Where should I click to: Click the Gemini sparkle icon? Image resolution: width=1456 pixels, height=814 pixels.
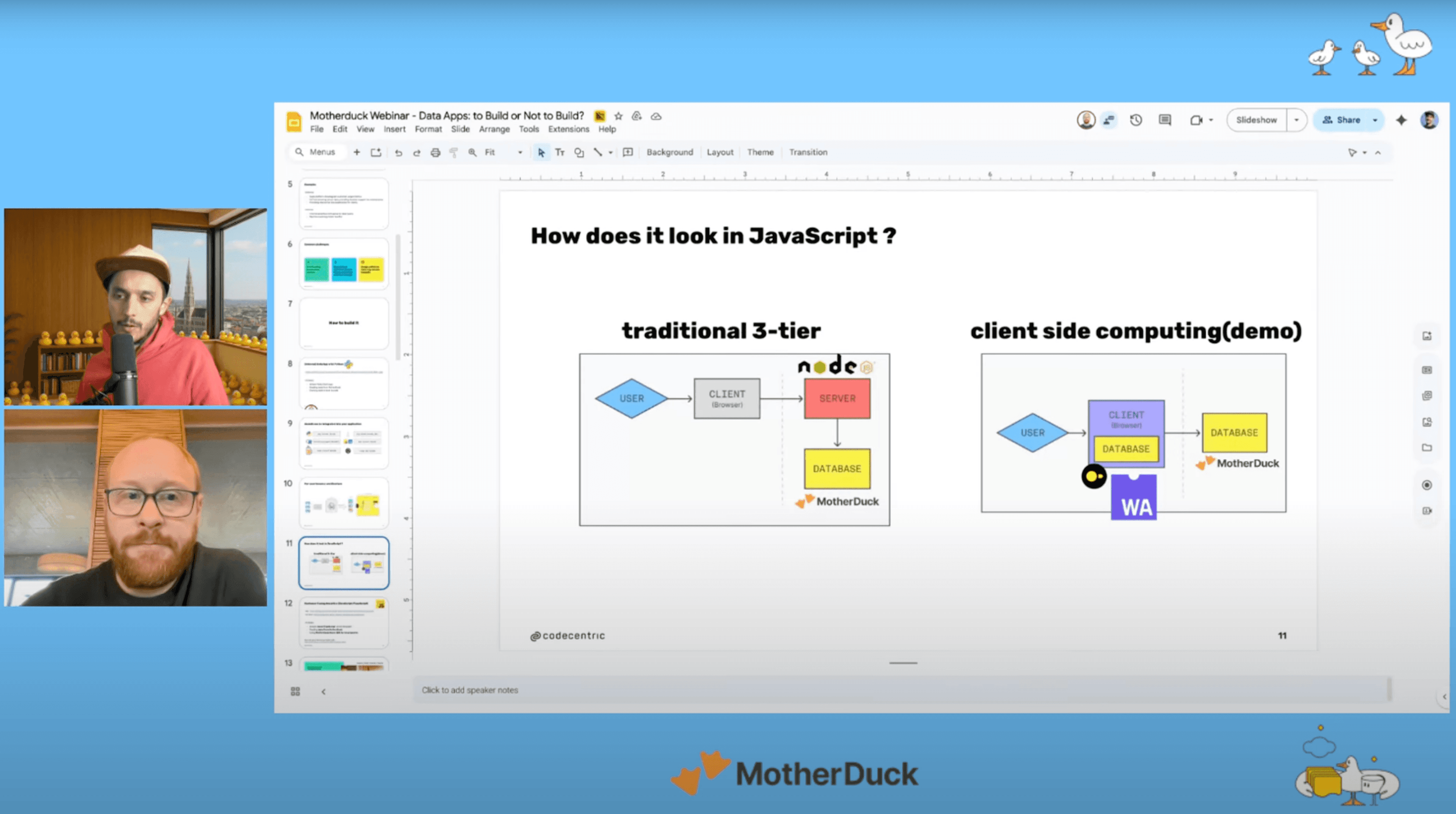click(x=1401, y=120)
